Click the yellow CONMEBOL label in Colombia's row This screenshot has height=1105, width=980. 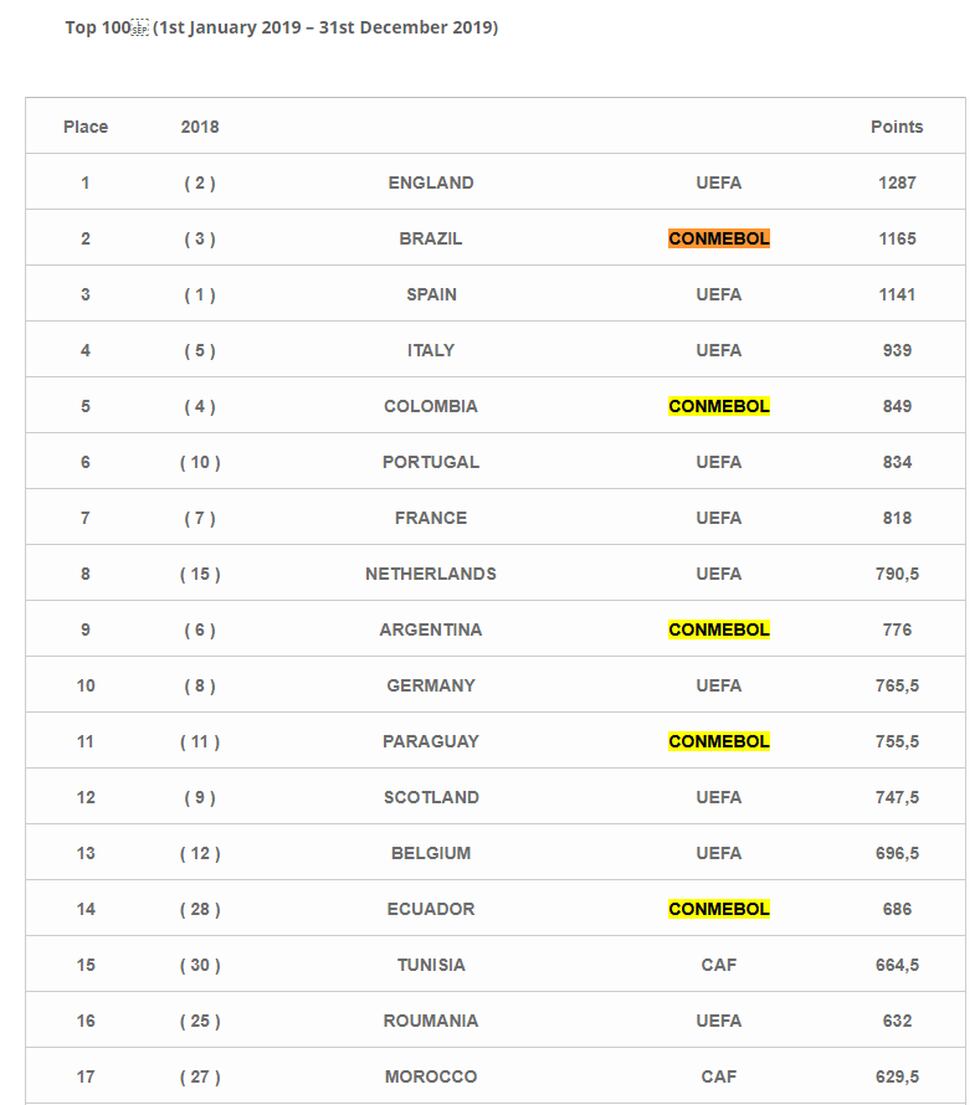coord(719,406)
